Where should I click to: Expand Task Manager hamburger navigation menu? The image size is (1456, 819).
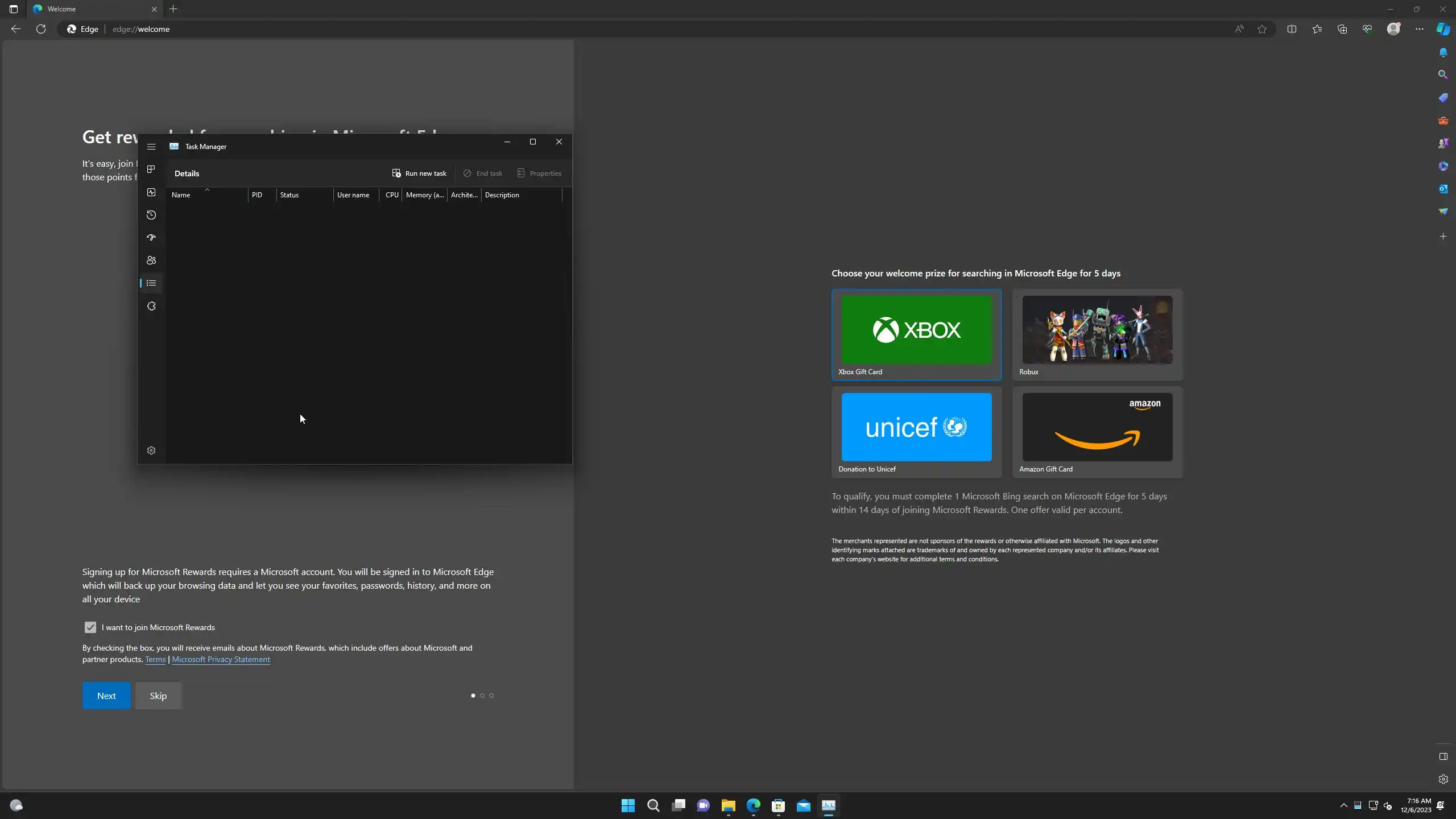coord(151,147)
